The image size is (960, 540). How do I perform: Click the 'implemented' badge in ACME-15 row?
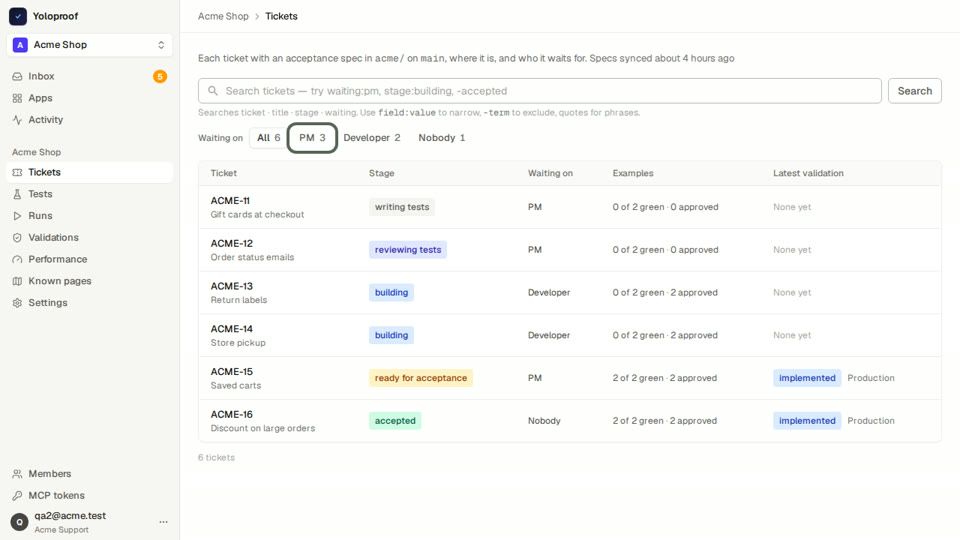807,378
